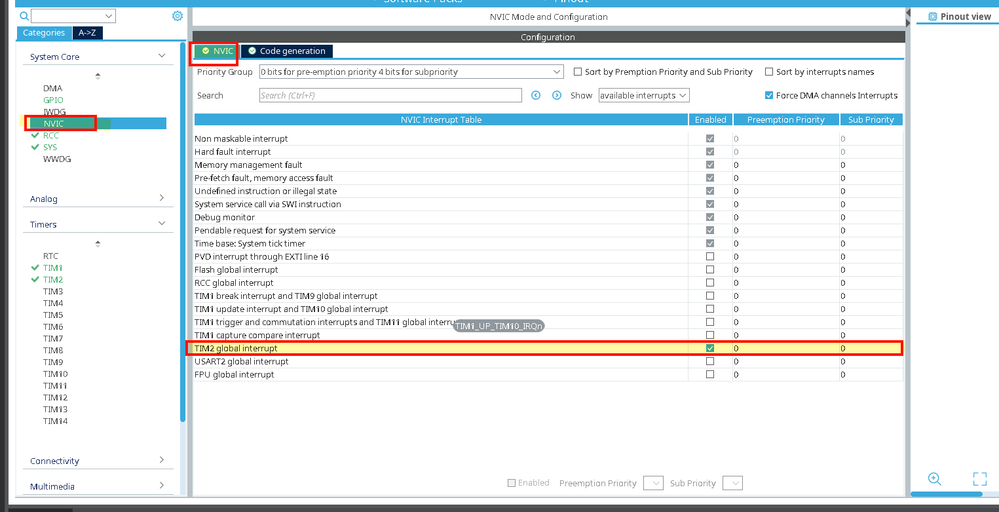Open the bottom Sub Priority dropdown
Viewport: 999px width, 512px height.
[733, 483]
